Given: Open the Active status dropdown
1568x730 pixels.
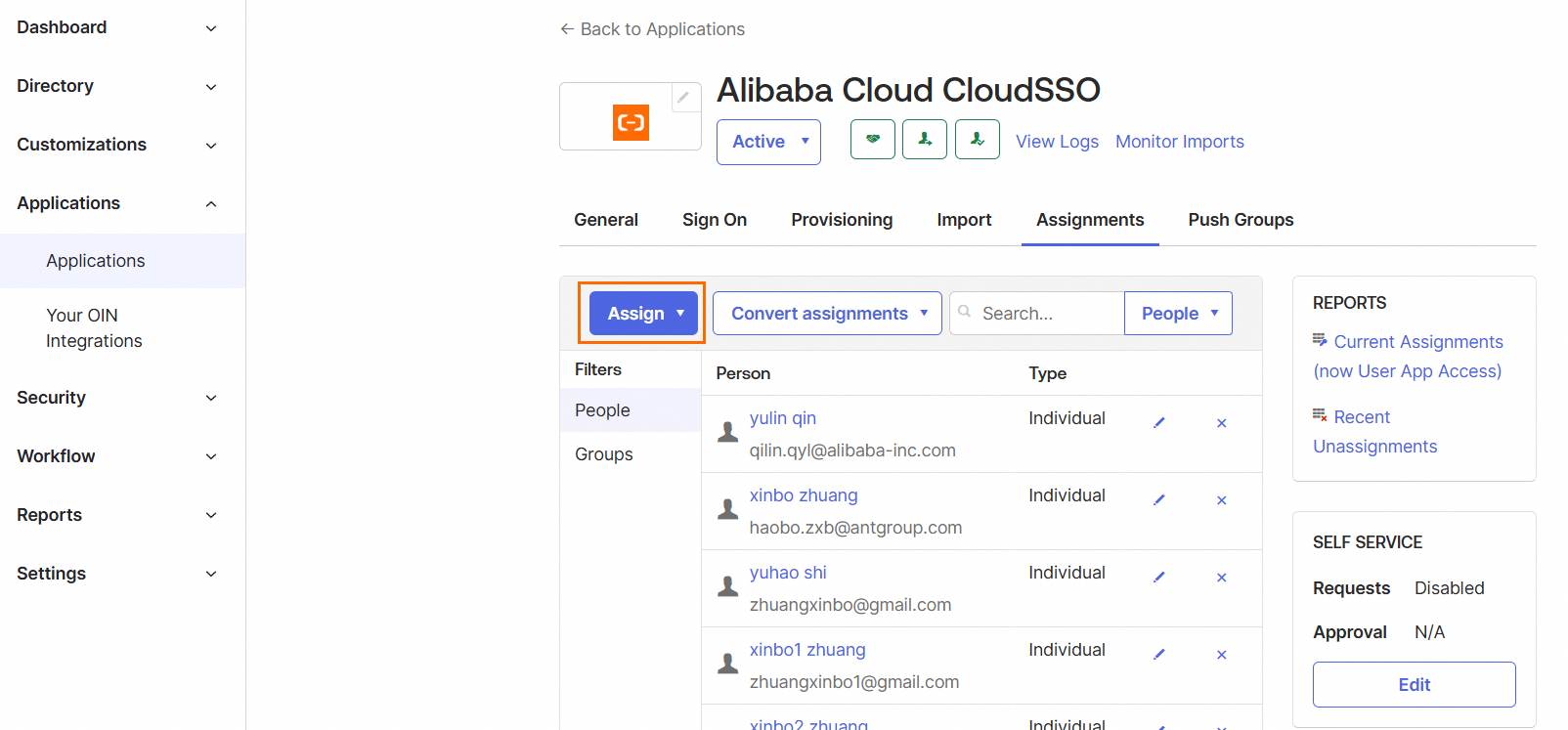Looking at the screenshot, I should pyautogui.click(x=768, y=142).
